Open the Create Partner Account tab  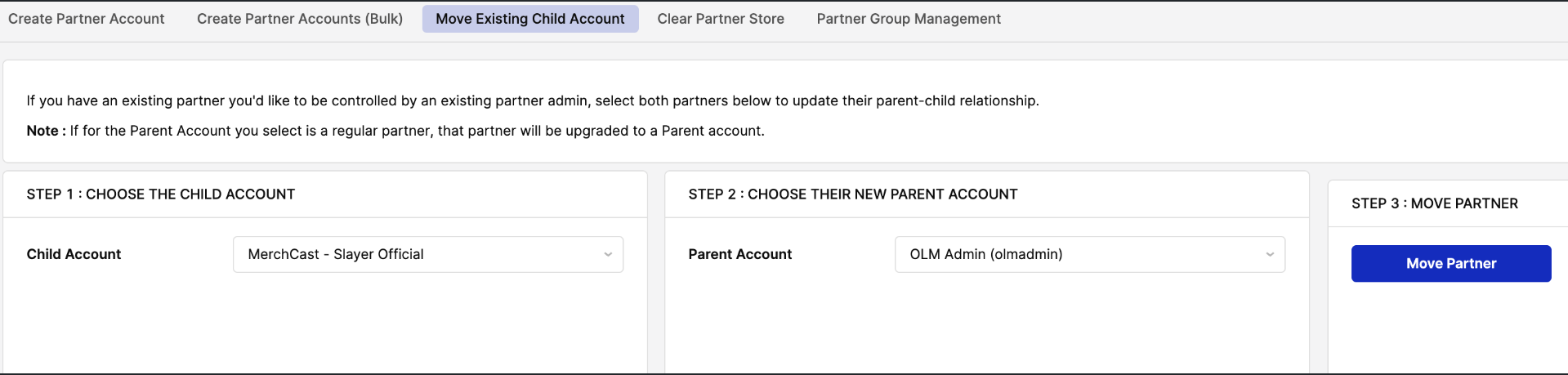[86, 19]
